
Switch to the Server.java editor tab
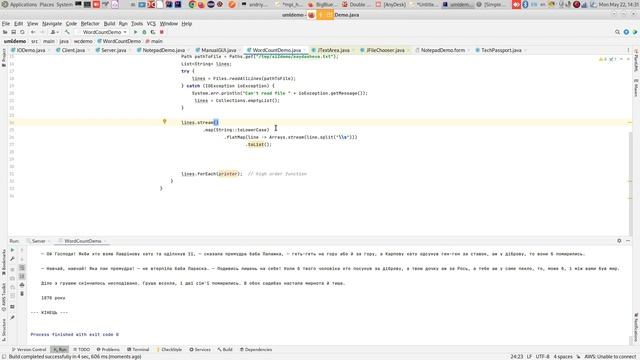coord(113,50)
